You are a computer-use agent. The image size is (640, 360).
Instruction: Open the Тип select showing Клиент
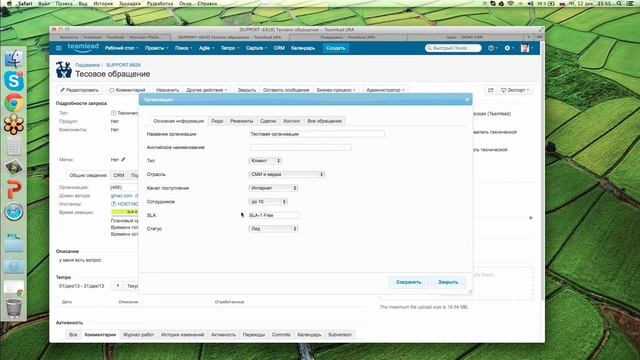(265, 161)
